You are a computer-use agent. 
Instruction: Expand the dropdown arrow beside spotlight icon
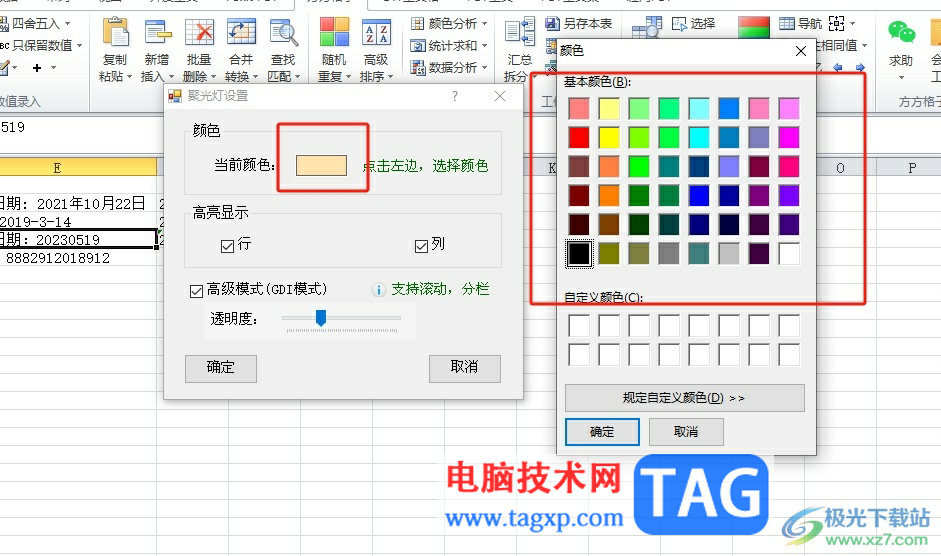click(x=853, y=23)
